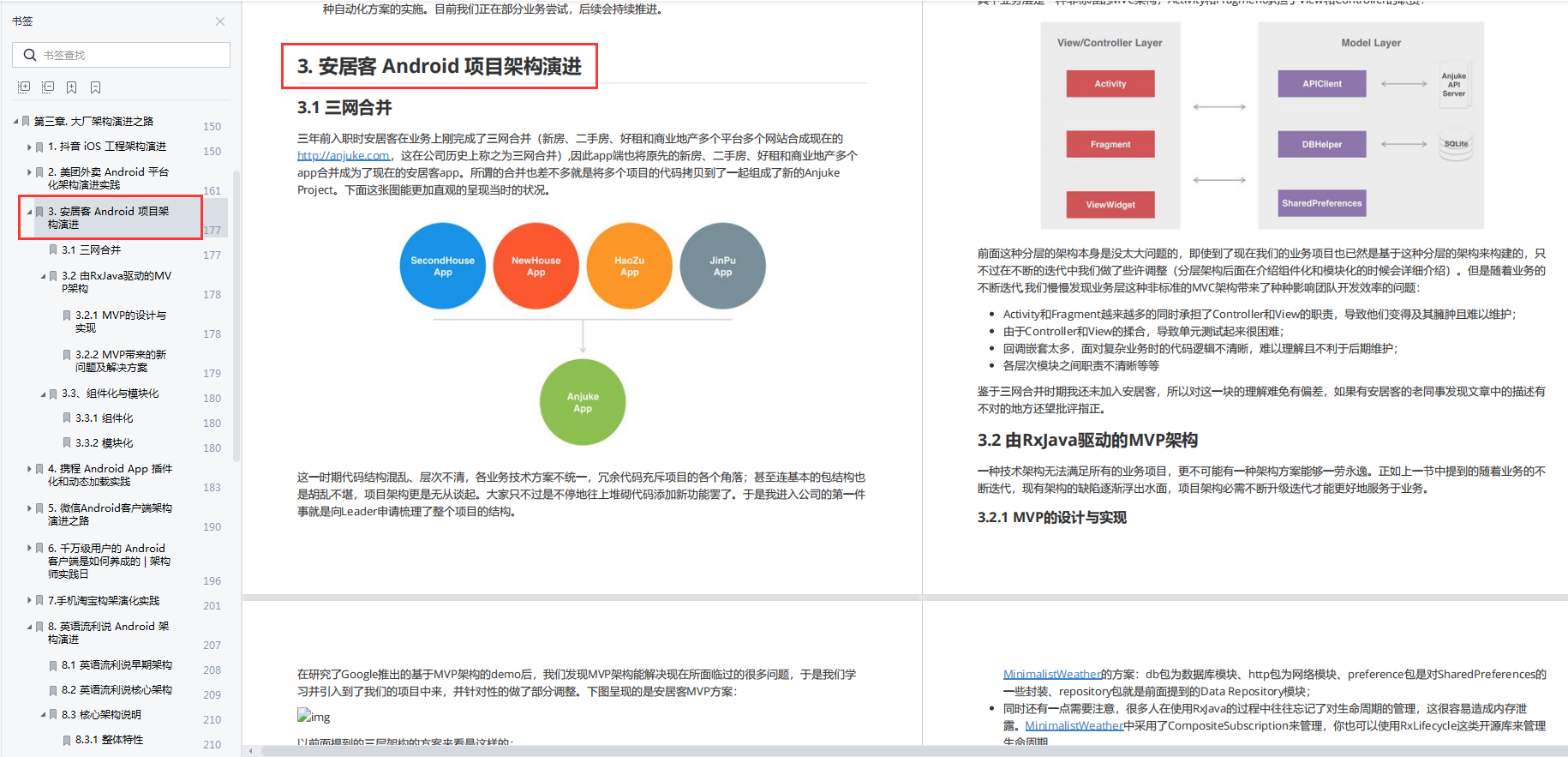1568x757 pixels.
Task: Expand the 4. 携程 Android App bookmark
Action: coord(29,469)
